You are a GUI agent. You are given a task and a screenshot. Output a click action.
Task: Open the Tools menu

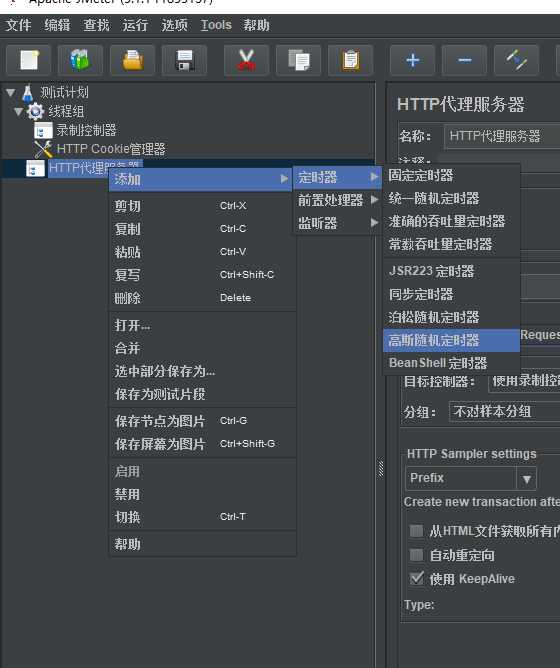[216, 25]
